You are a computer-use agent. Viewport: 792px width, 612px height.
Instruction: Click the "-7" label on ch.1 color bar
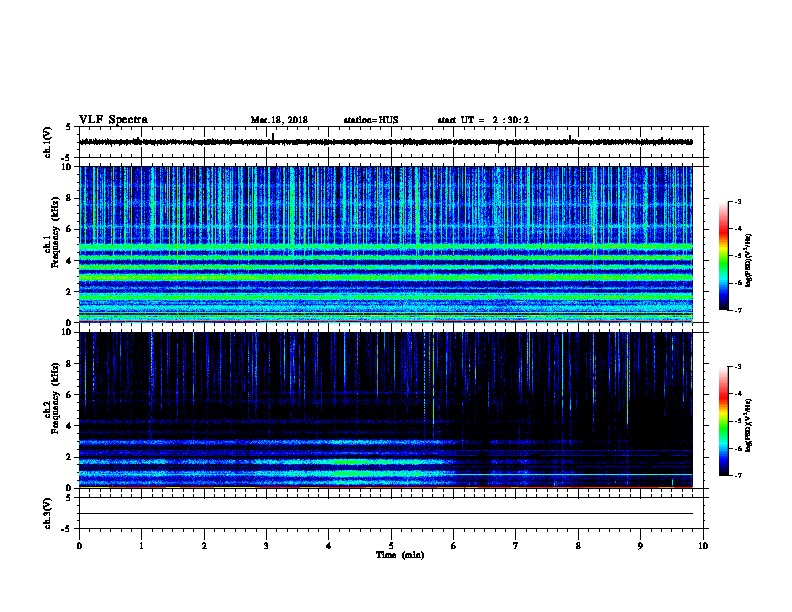[x=737, y=310]
